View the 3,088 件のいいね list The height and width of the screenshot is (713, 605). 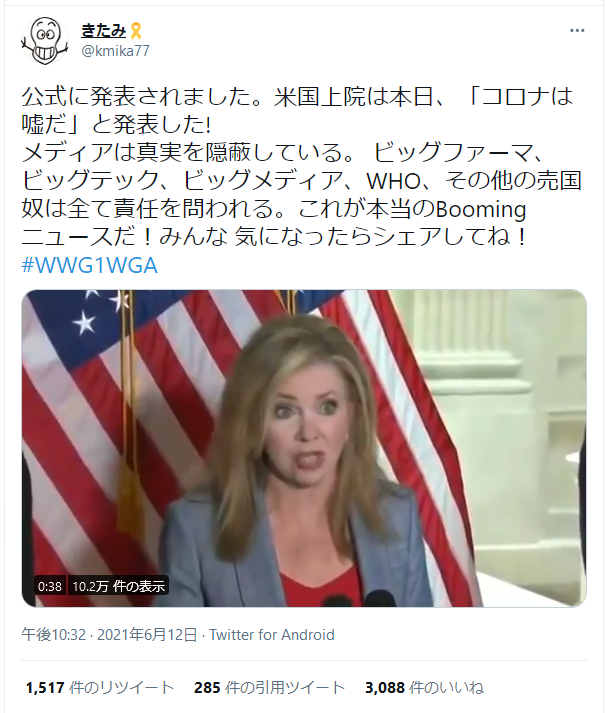(424, 688)
